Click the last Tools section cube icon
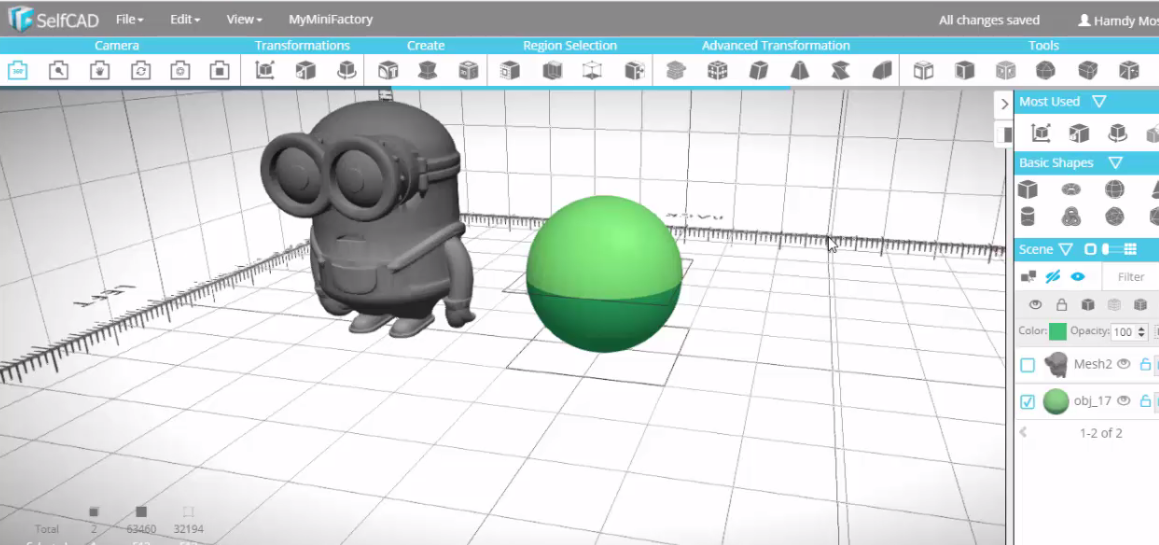 coord(1129,71)
